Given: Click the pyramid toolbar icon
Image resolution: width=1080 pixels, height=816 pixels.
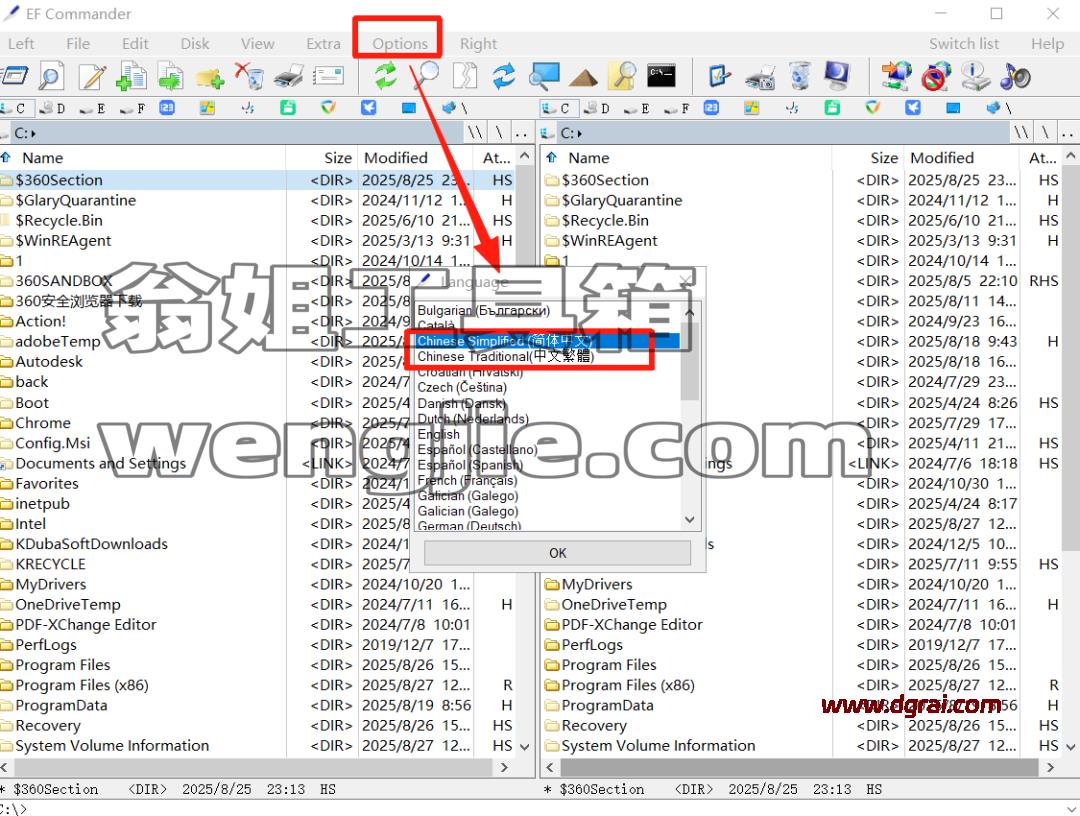Looking at the screenshot, I should point(583,77).
